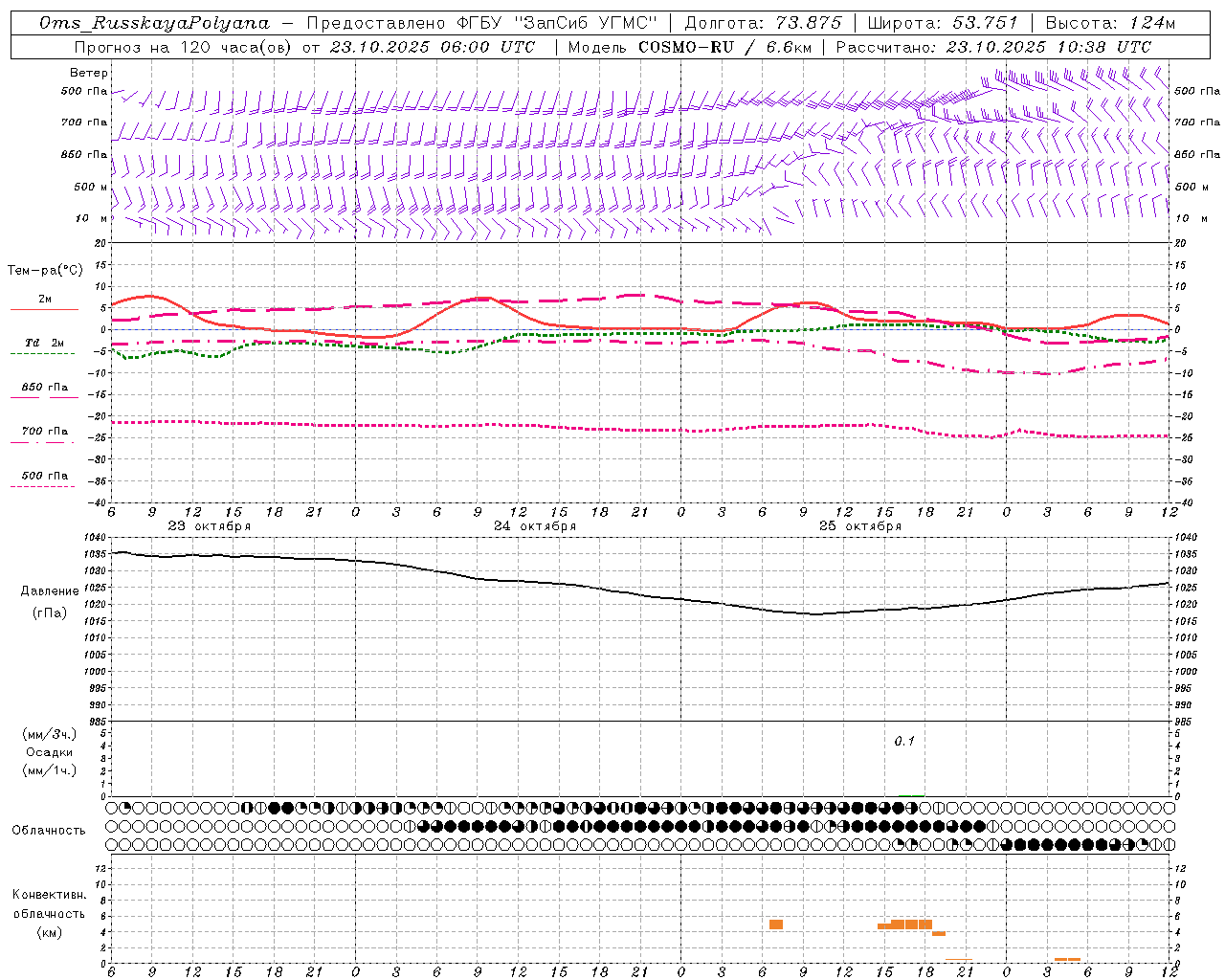This screenshot has height=980, width=1225.
Task: Click the Oms_RusskayaPolyana station title
Action: click(155, 23)
